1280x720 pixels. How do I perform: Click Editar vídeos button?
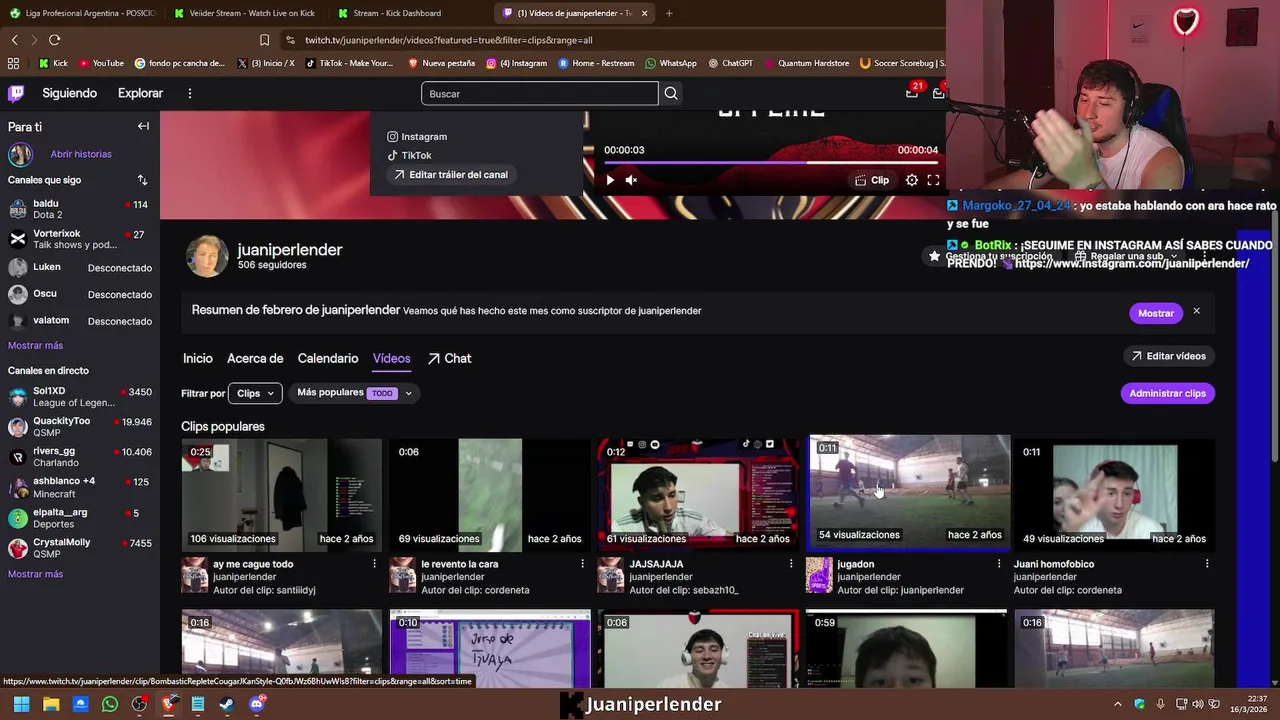tap(1168, 356)
